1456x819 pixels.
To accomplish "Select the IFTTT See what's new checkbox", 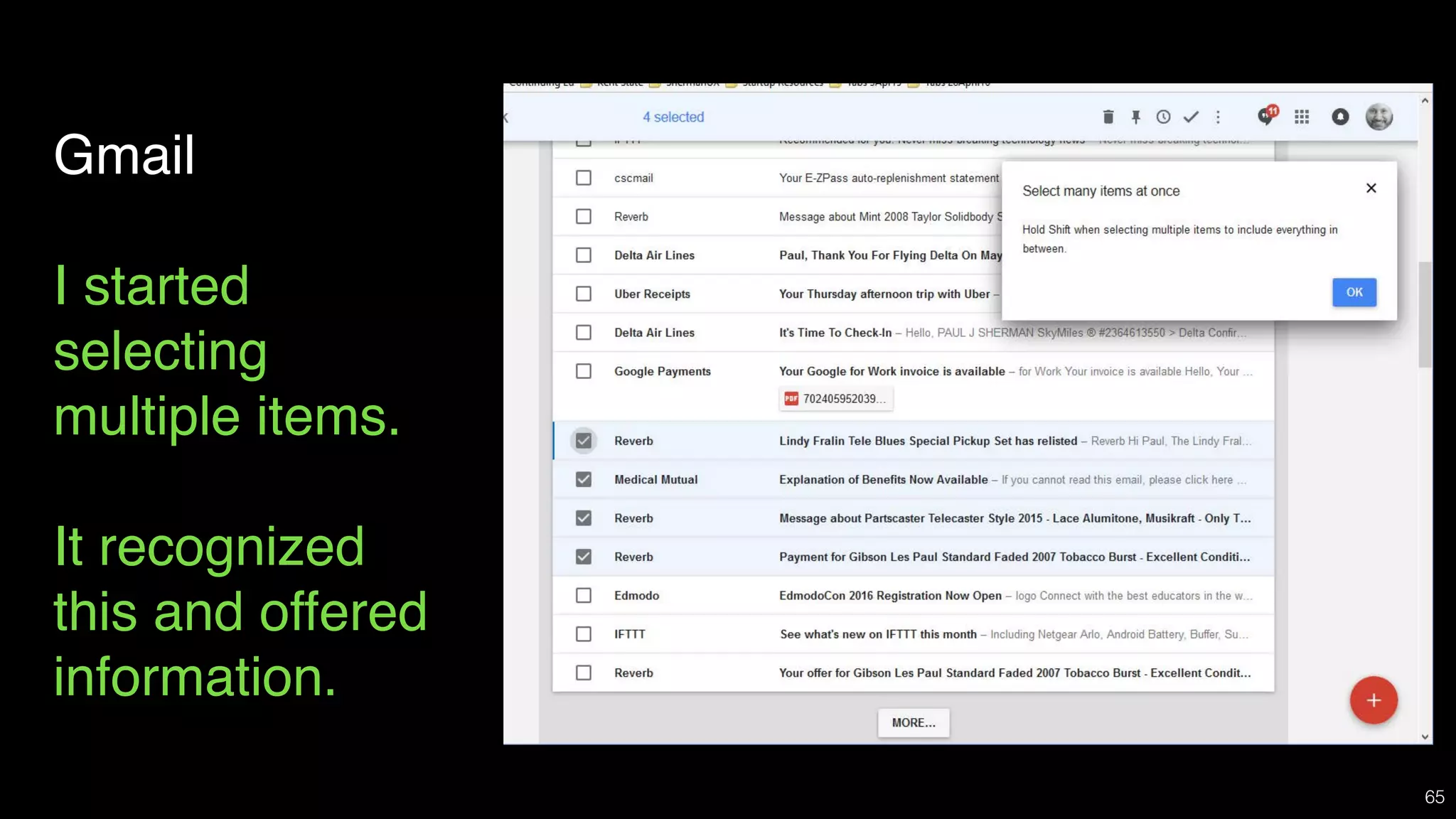I will [584, 634].
